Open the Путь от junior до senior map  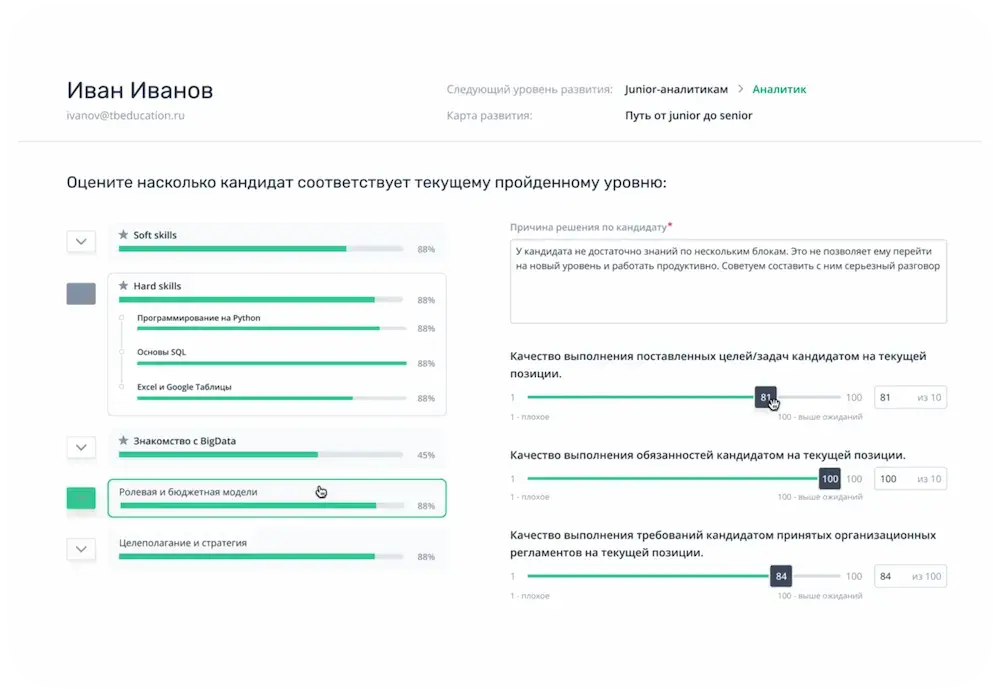[689, 115]
